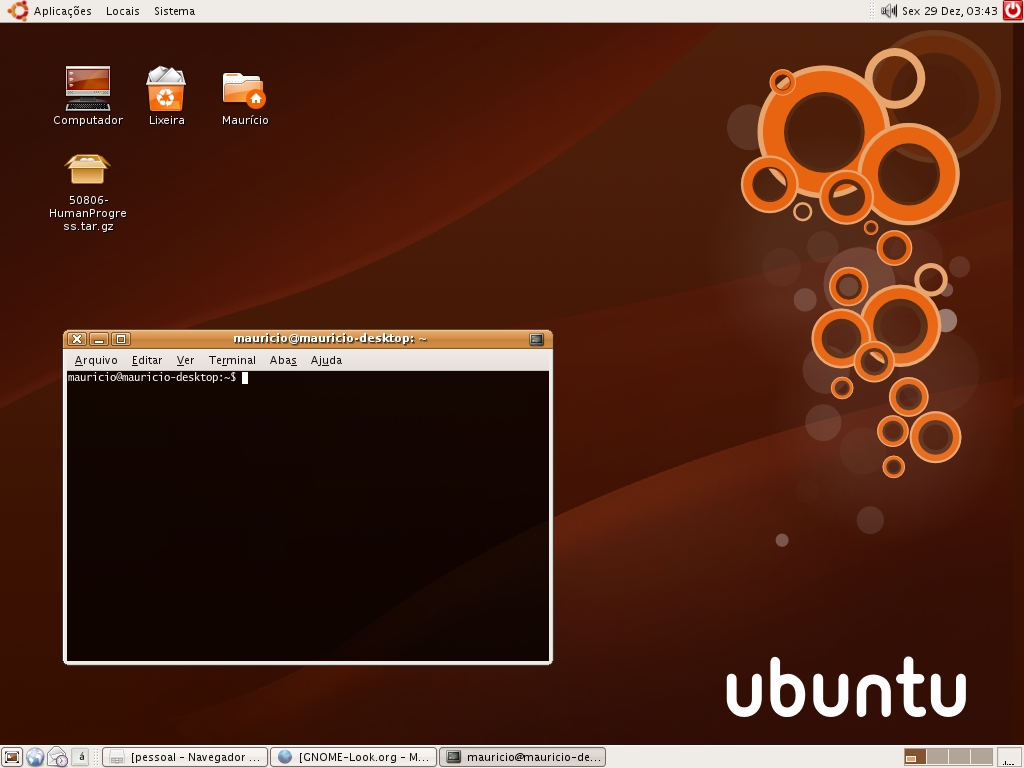Click the show desktop panel button
This screenshot has height=768, width=1024.
(x=12, y=757)
